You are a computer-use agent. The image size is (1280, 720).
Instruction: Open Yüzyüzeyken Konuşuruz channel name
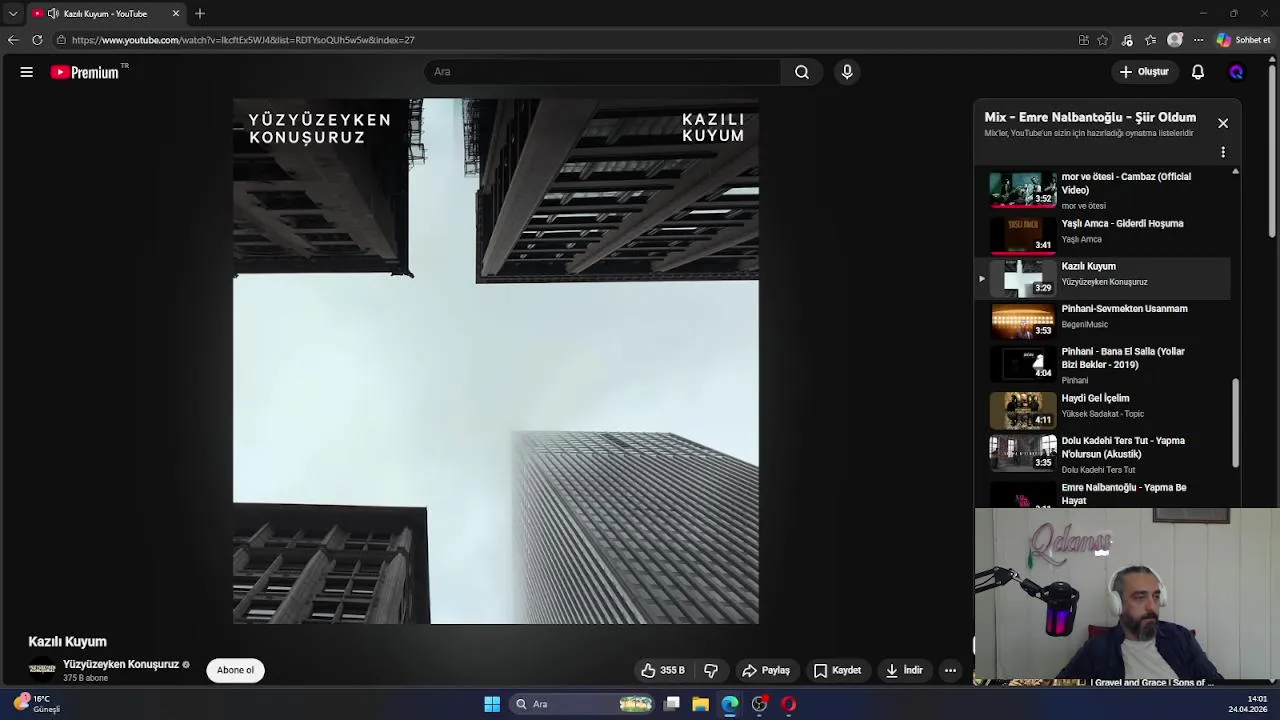coord(121,664)
